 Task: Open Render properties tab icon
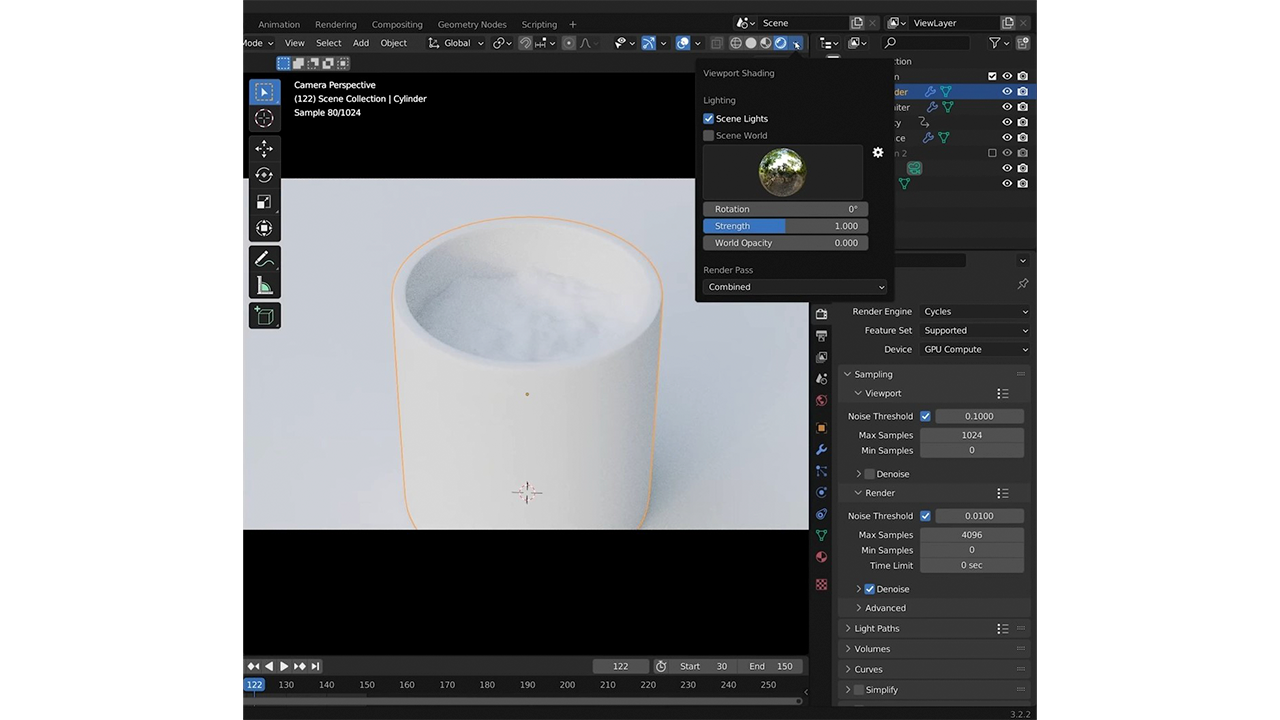821,314
